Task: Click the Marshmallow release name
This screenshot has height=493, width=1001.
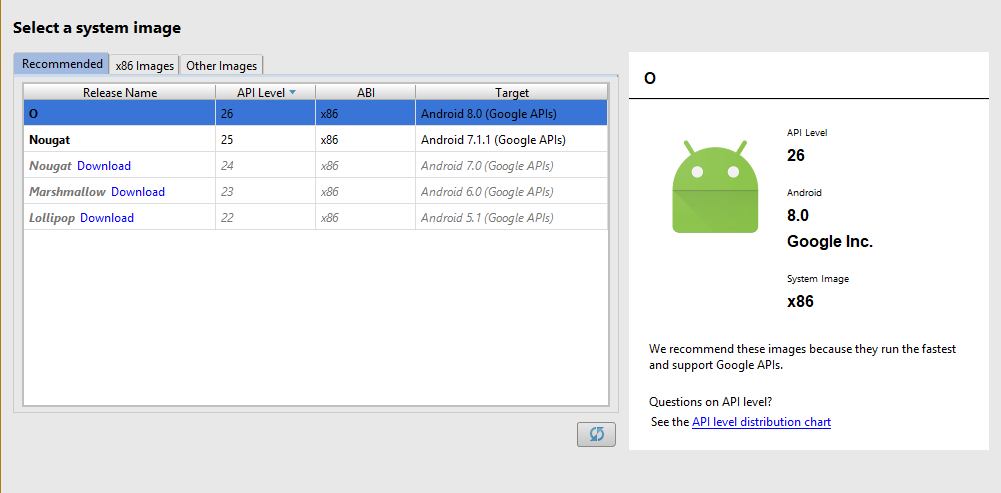Action: [x=67, y=192]
